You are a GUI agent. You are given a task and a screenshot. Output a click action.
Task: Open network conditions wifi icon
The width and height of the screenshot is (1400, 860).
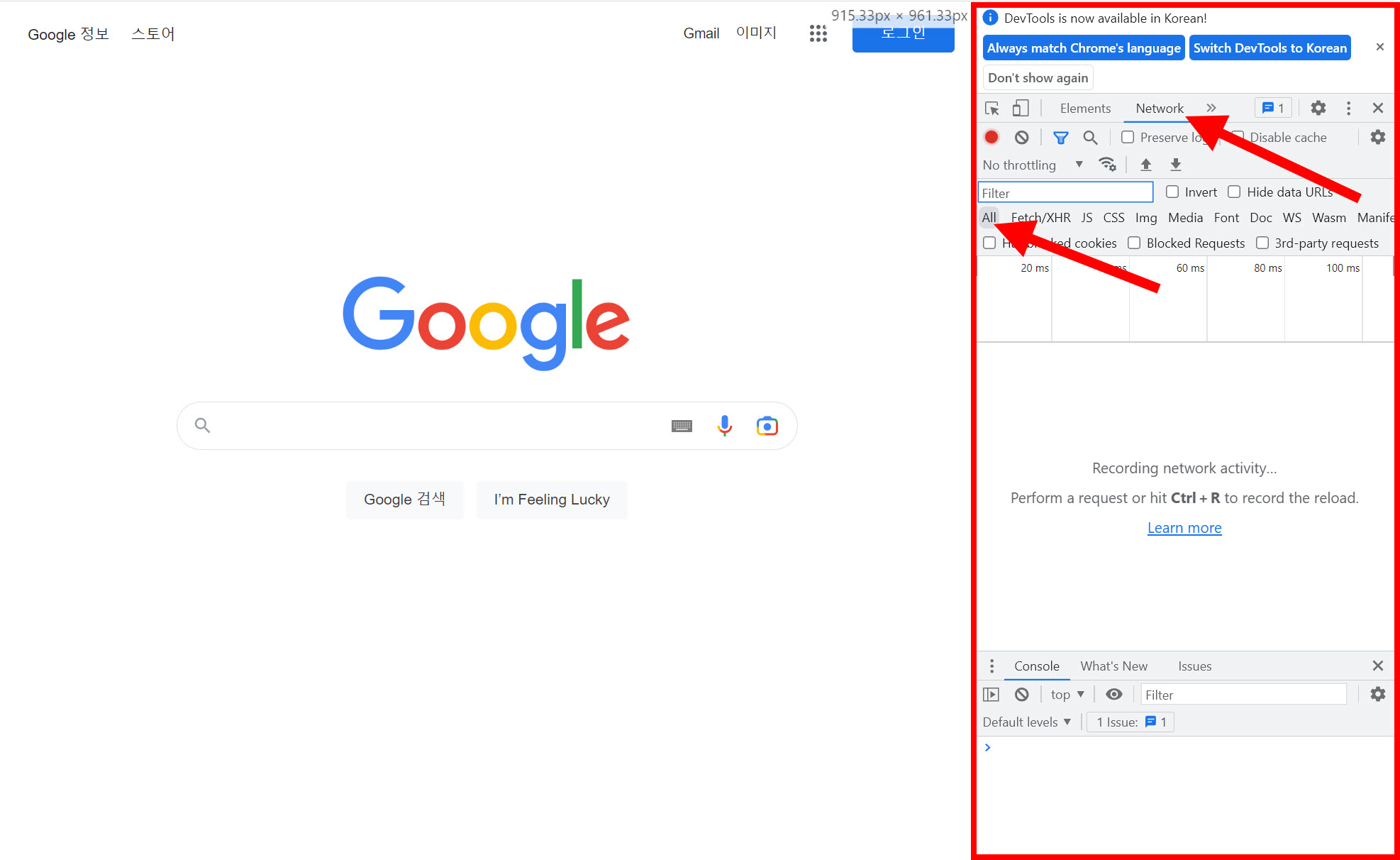pos(1107,165)
